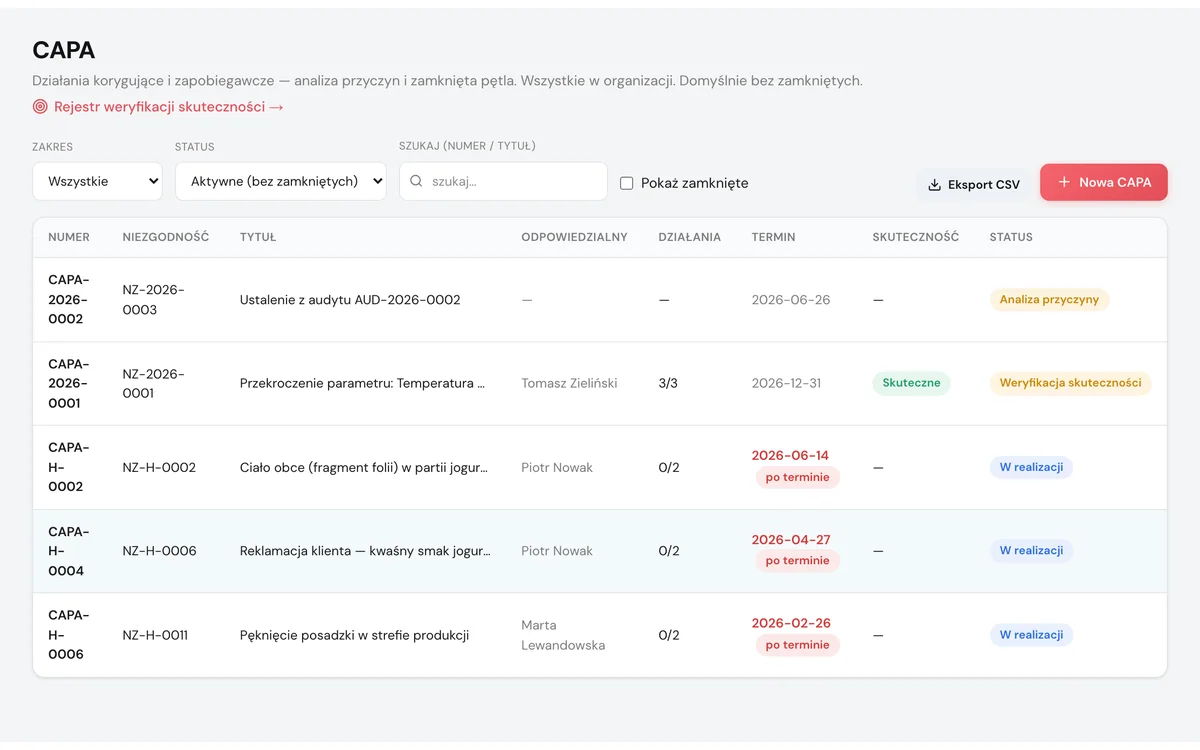Export the list with Eksport CSV

coord(974,185)
